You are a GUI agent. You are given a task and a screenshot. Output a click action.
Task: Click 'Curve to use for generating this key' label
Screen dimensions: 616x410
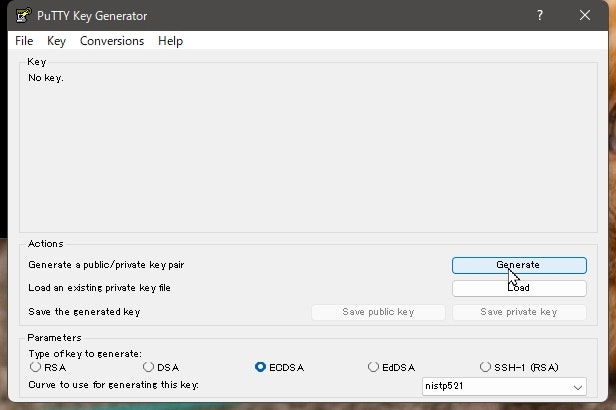point(113,385)
